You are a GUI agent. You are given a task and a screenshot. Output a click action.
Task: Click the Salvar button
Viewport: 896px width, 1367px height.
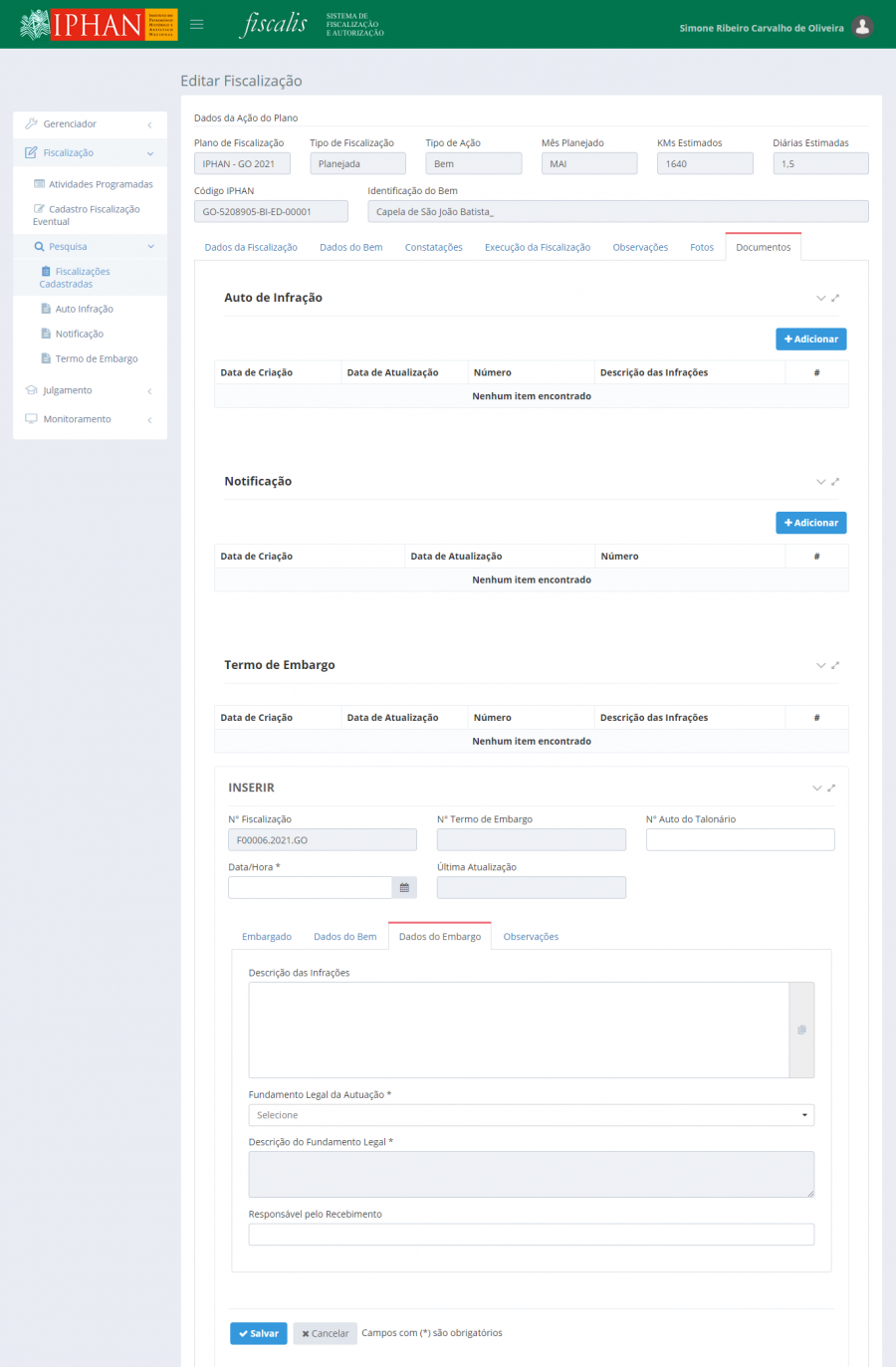pyautogui.click(x=258, y=1333)
